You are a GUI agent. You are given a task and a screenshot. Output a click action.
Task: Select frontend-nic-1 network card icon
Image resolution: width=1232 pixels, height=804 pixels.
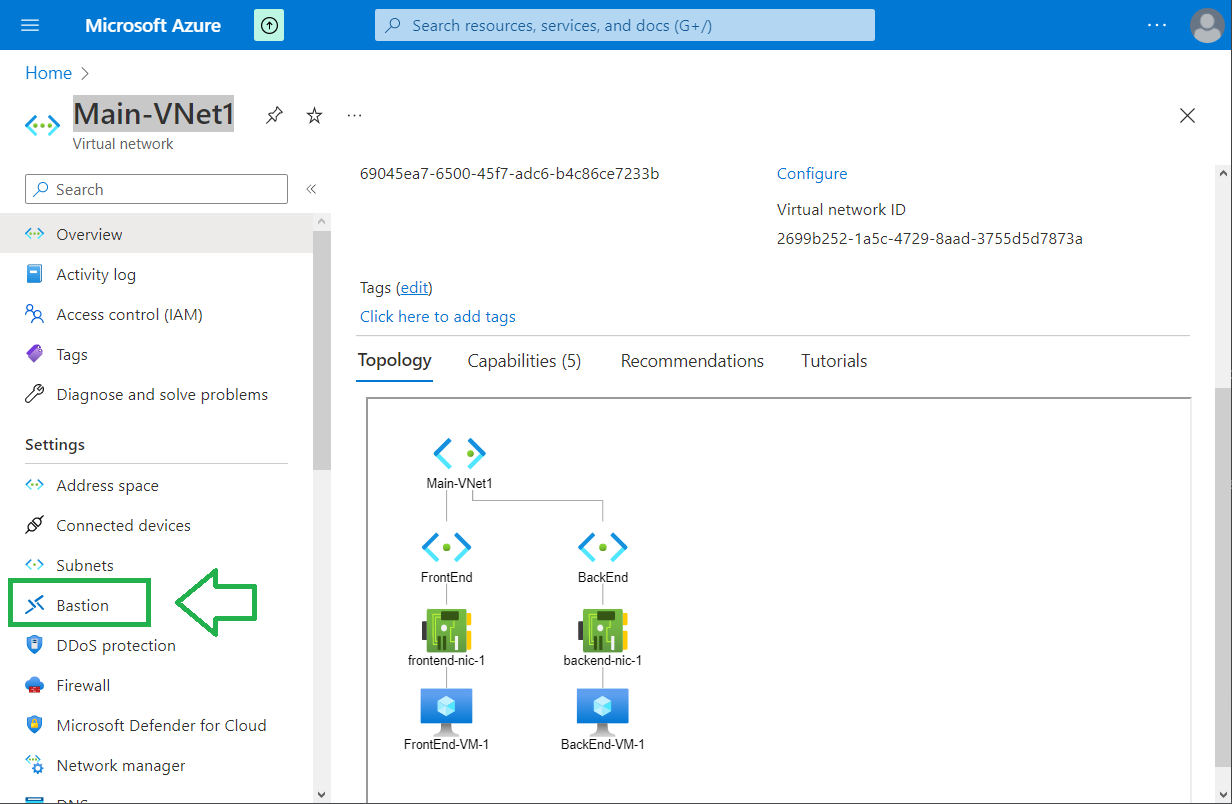coord(446,629)
